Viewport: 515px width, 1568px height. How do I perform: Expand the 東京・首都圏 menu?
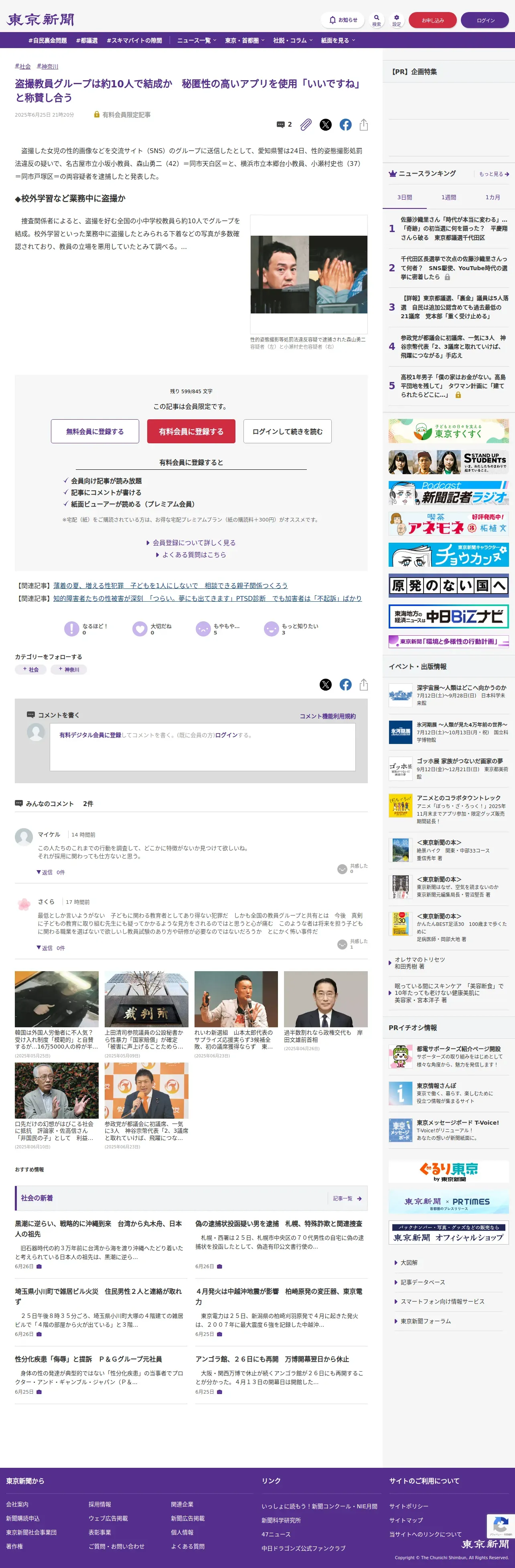pos(244,40)
